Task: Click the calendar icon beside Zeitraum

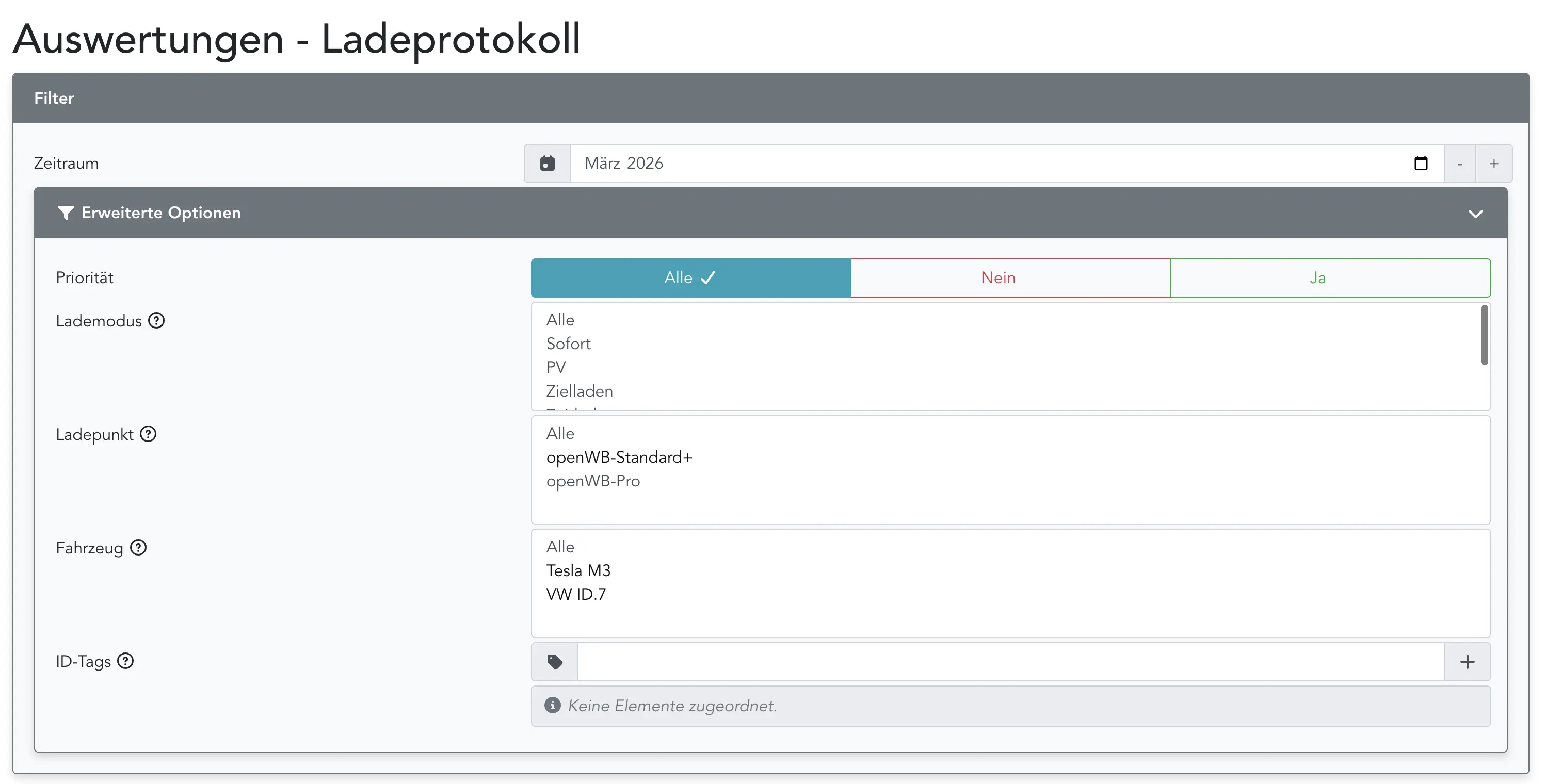Action: click(547, 163)
